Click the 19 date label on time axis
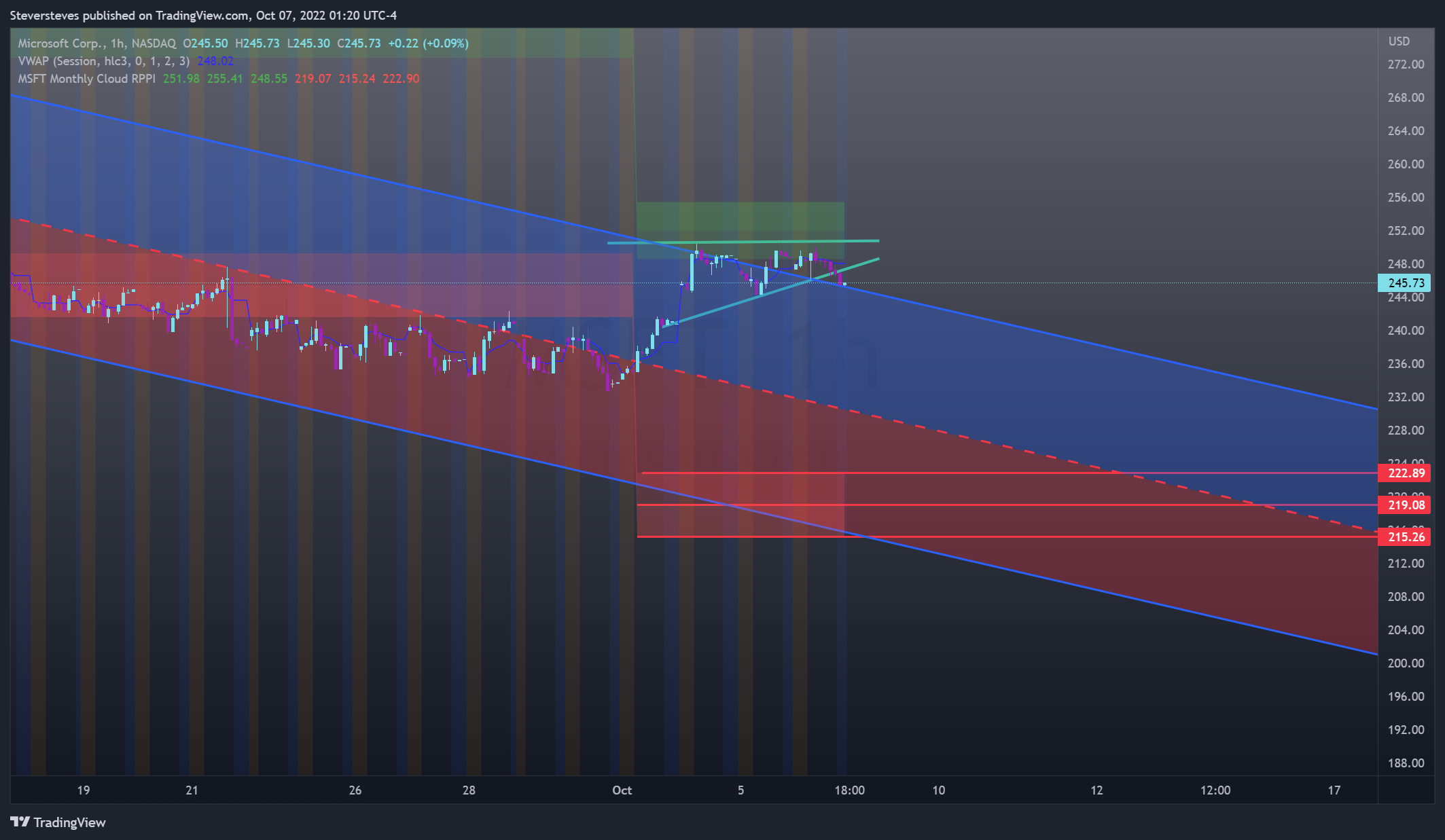The width and height of the screenshot is (1445, 840). coord(83,790)
